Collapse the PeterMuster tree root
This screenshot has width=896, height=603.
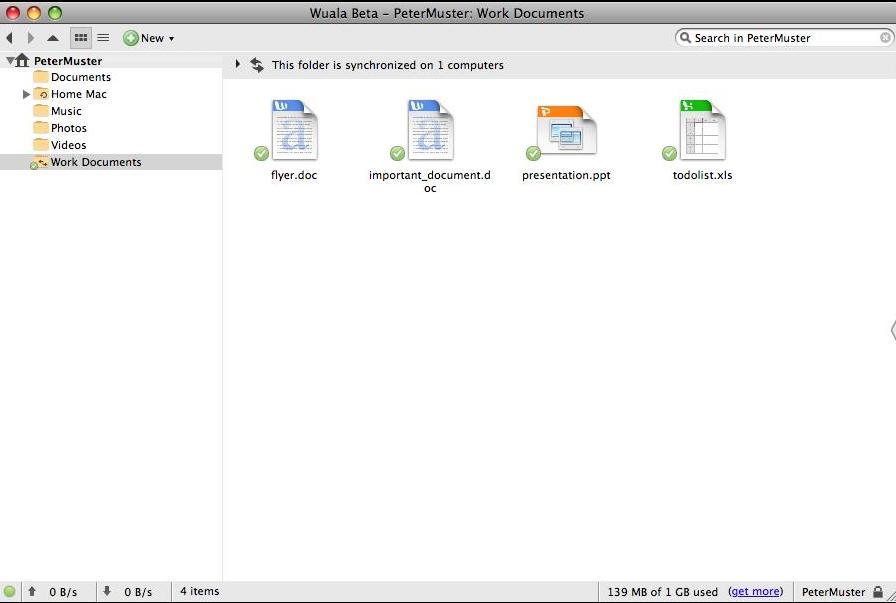(10, 61)
